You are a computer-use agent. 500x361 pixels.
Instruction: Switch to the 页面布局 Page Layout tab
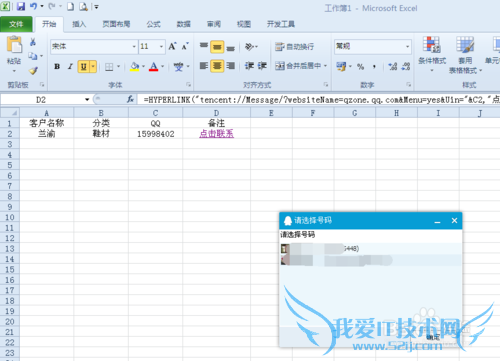[x=116, y=24]
